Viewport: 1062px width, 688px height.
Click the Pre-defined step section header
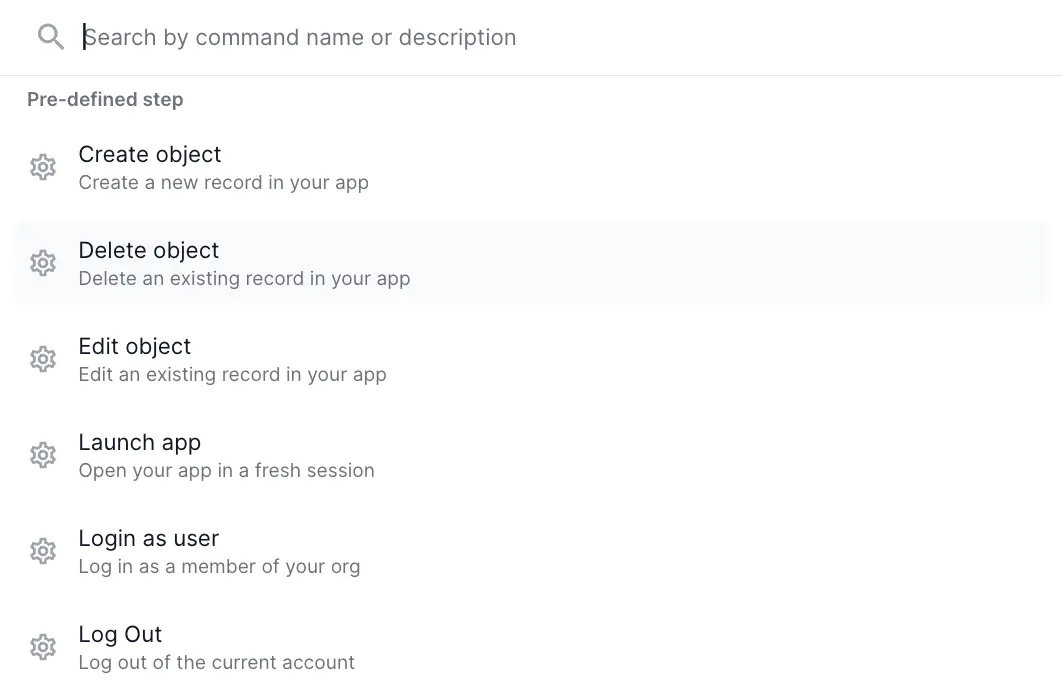coord(105,99)
